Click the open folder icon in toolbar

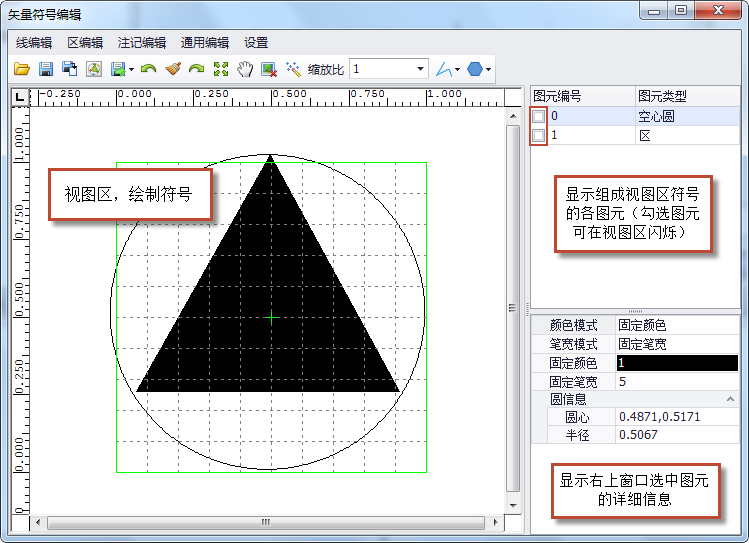pyautogui.click(x=21, y=69)
